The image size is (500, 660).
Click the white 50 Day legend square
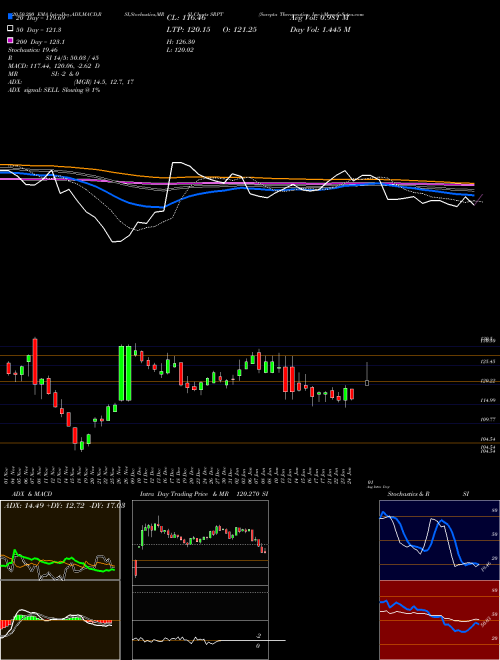point(10,29)
